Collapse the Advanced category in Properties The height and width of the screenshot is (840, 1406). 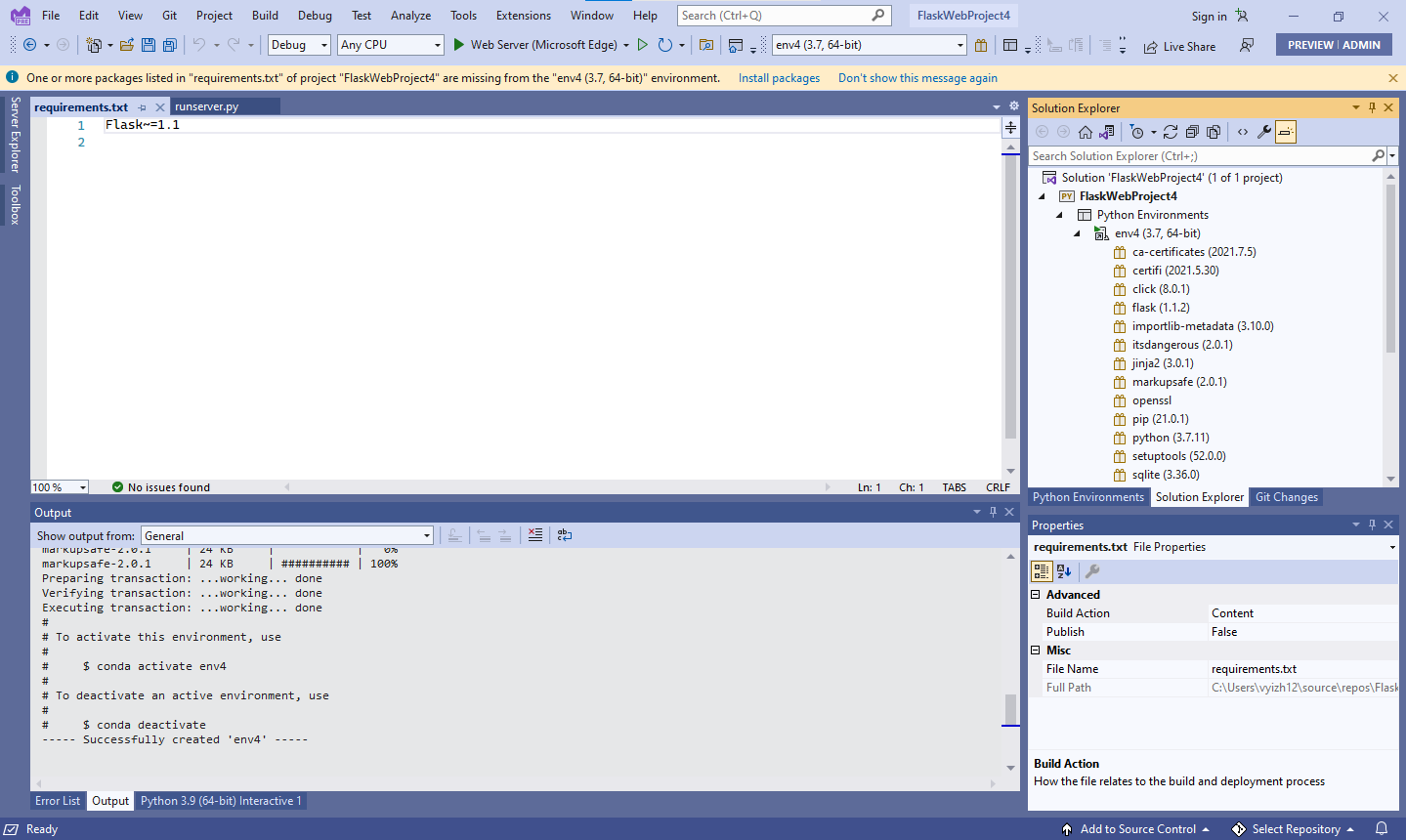point(1036,595)
